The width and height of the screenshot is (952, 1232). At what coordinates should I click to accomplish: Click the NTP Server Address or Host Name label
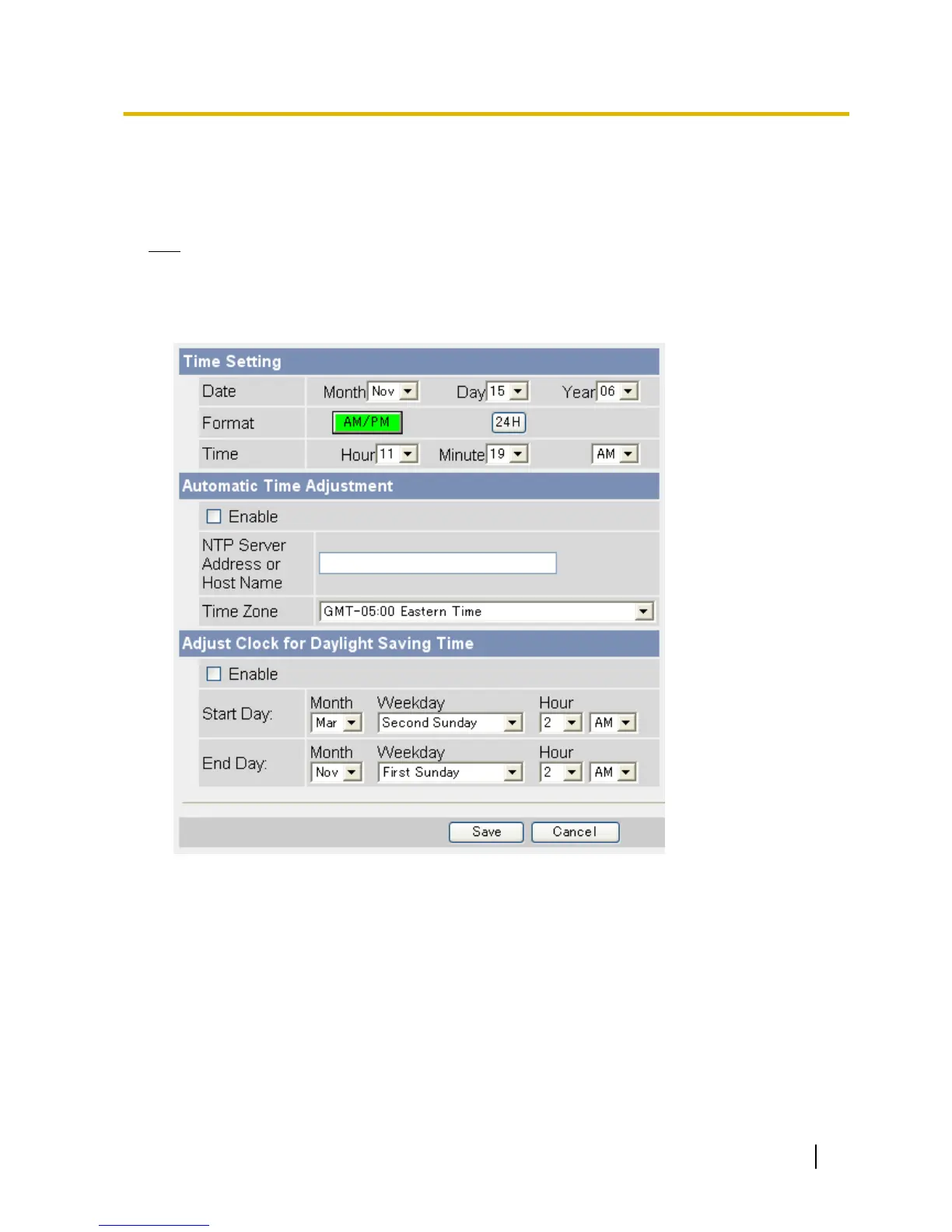pos(244,564)
